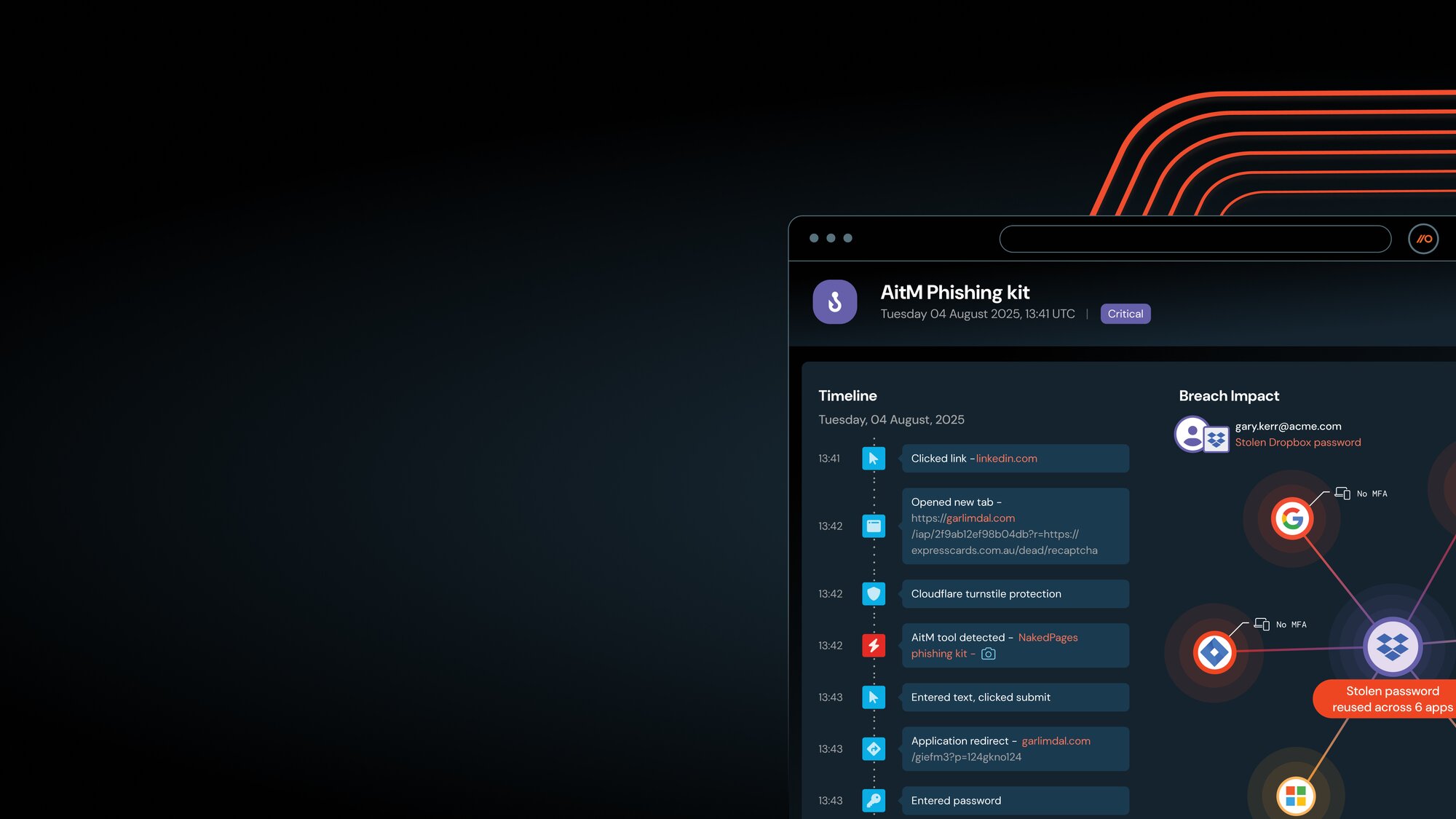
Task: Click the small Dropbox badge beside the avatar
Action: coord(1216,440)
